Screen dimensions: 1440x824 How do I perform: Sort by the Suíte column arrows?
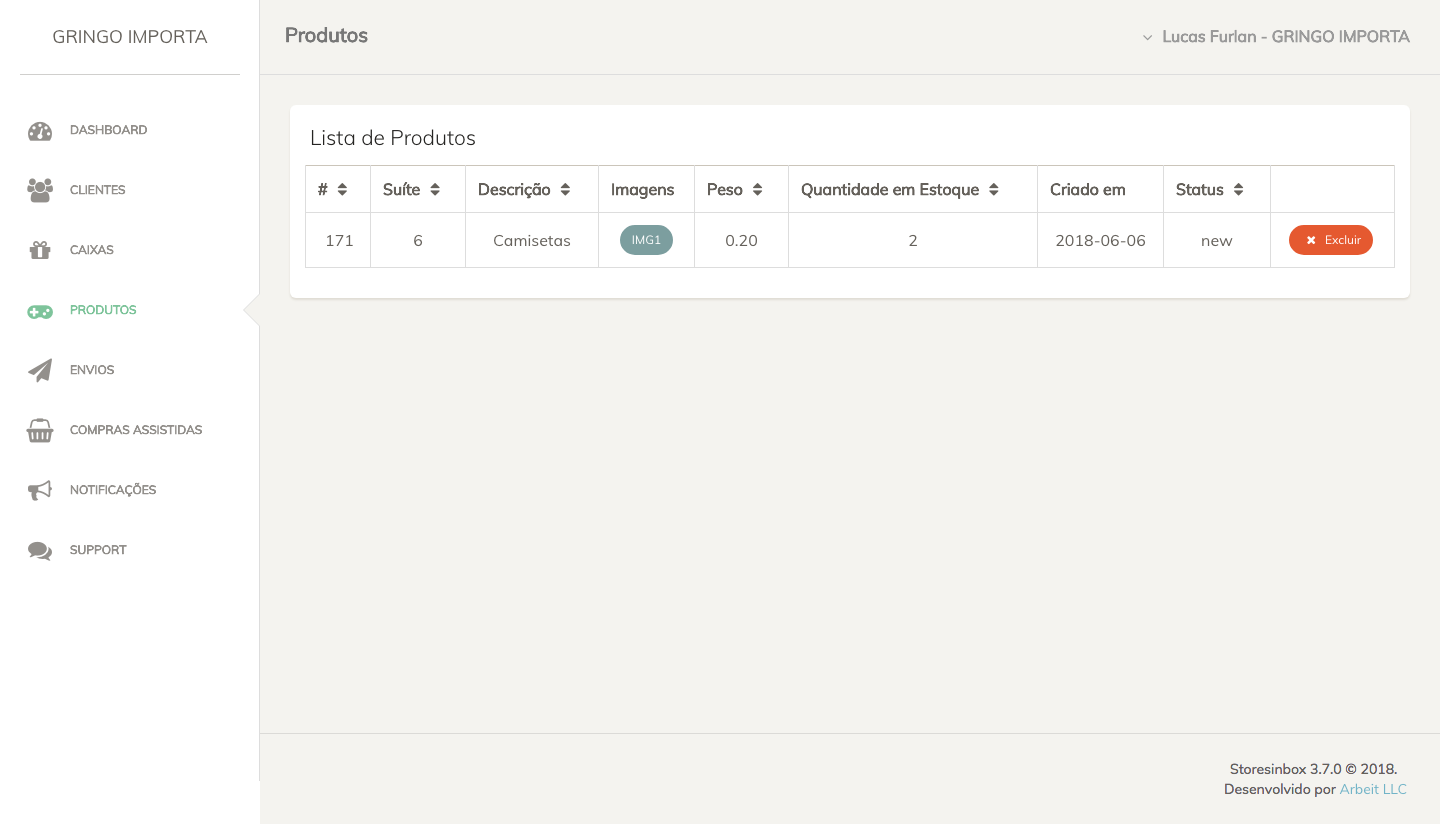[x=435, y=189]
